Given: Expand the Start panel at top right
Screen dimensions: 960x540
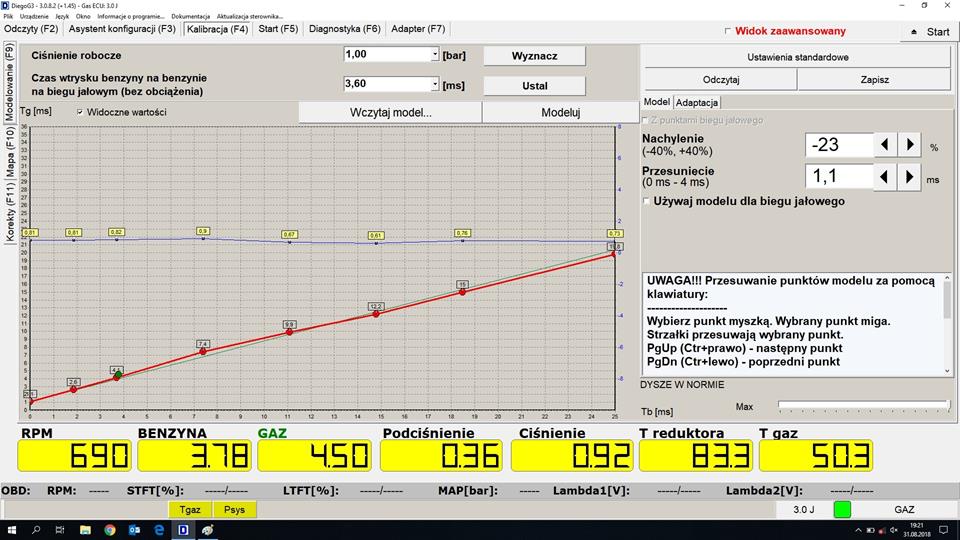Looking at the screenshot, I should 929,32.
